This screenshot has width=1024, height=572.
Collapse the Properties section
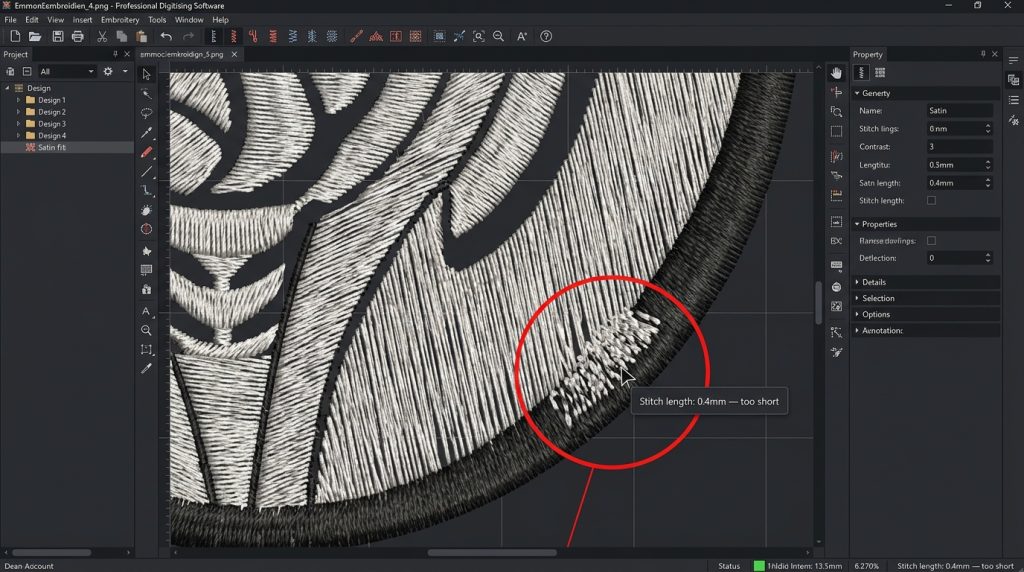857,224
